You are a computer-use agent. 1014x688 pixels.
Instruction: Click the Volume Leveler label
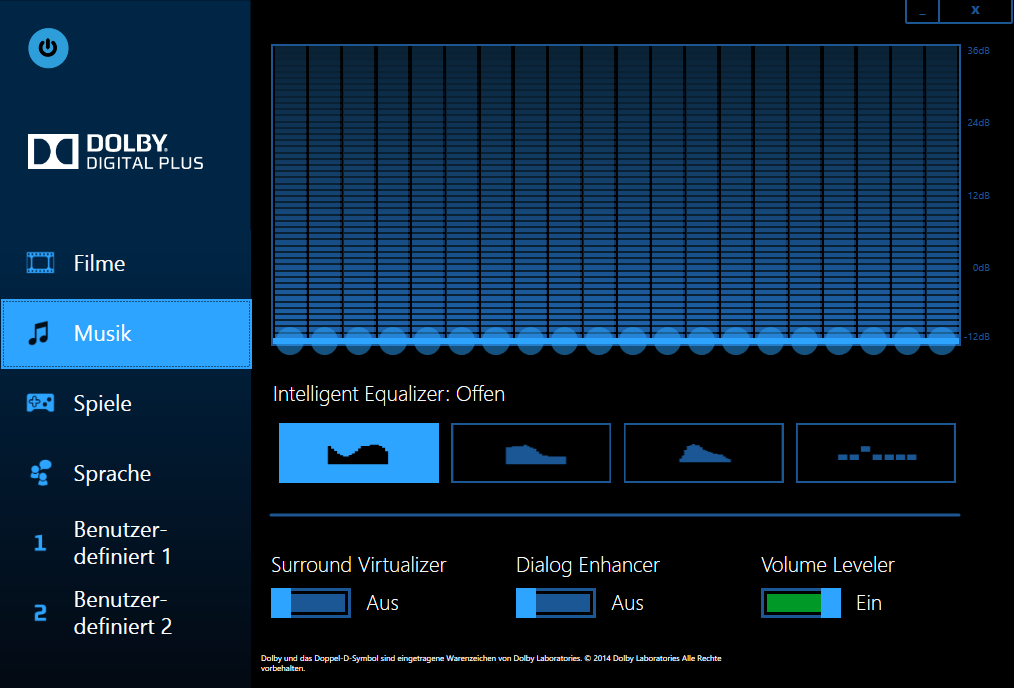click(x=828, y=564)
